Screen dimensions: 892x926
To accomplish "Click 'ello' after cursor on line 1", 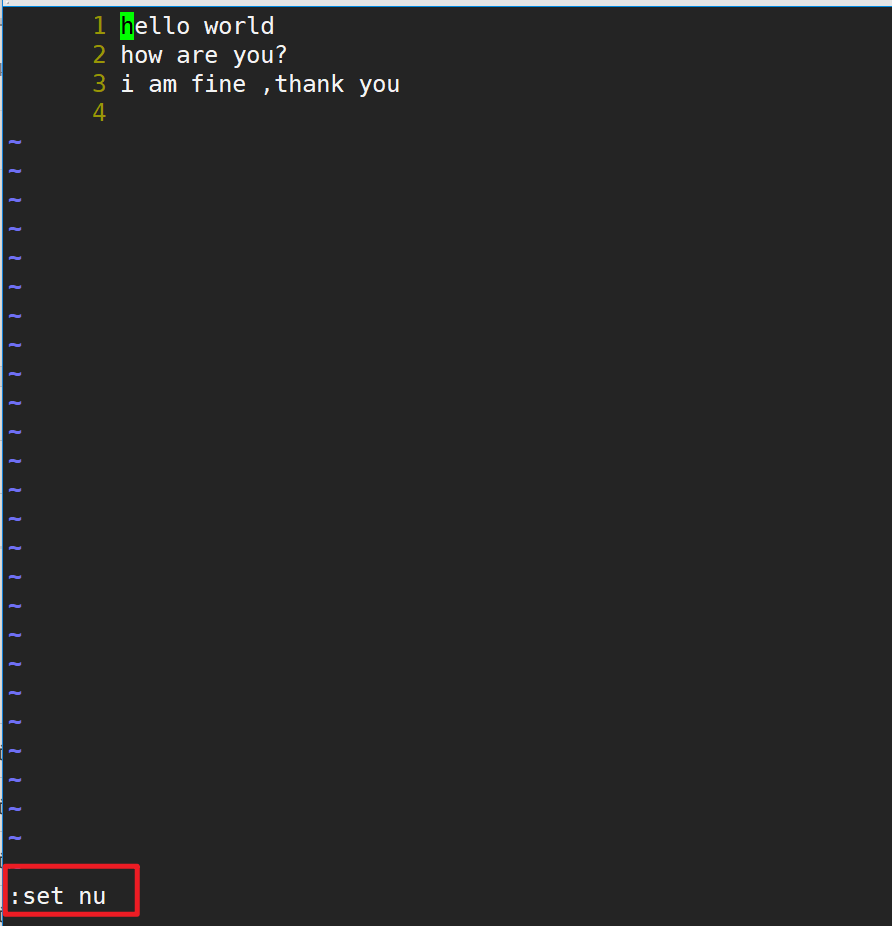I will (x=162, y=26).
